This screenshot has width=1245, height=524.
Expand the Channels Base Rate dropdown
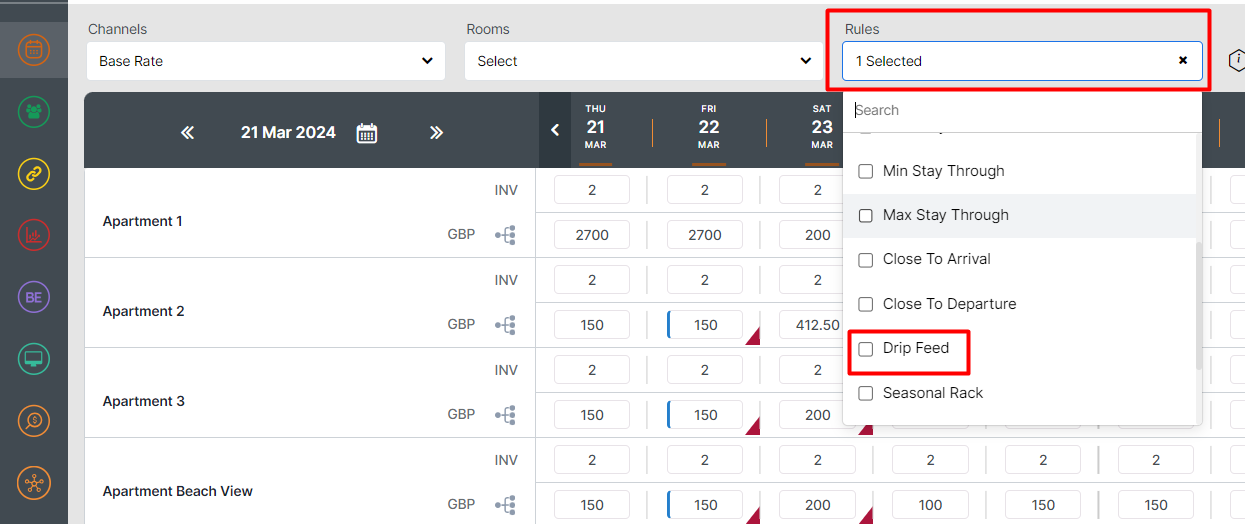266,61
